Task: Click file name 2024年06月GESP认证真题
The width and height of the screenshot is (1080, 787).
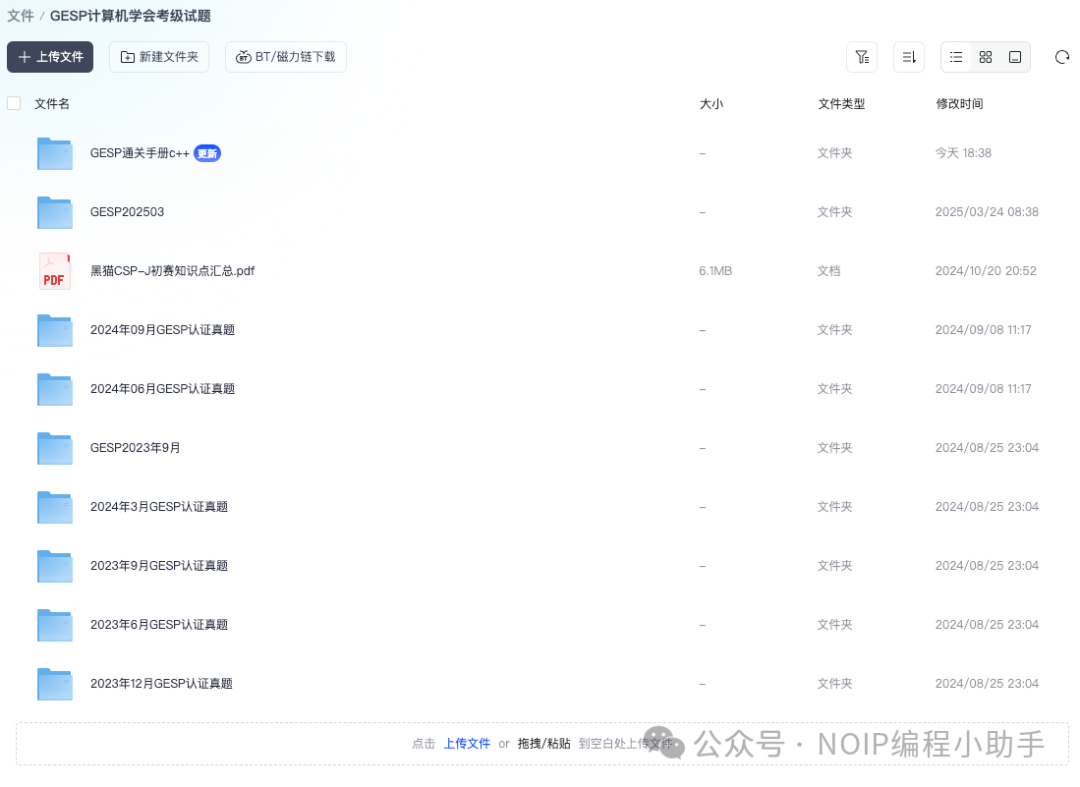Action: 163,389
